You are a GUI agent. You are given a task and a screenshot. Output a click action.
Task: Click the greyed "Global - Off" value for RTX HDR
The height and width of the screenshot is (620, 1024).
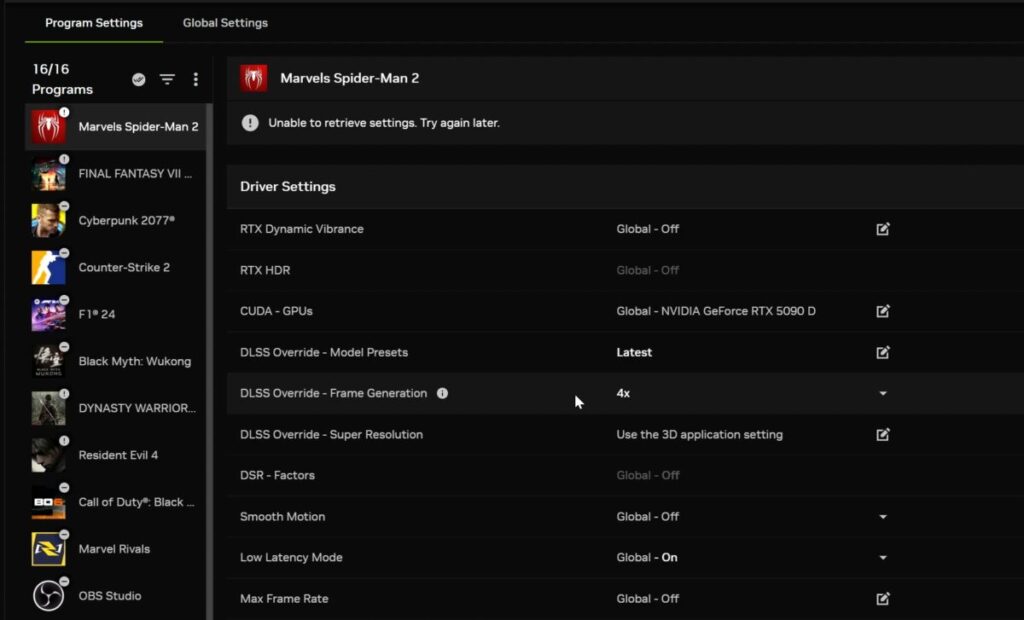coord(648,270)
